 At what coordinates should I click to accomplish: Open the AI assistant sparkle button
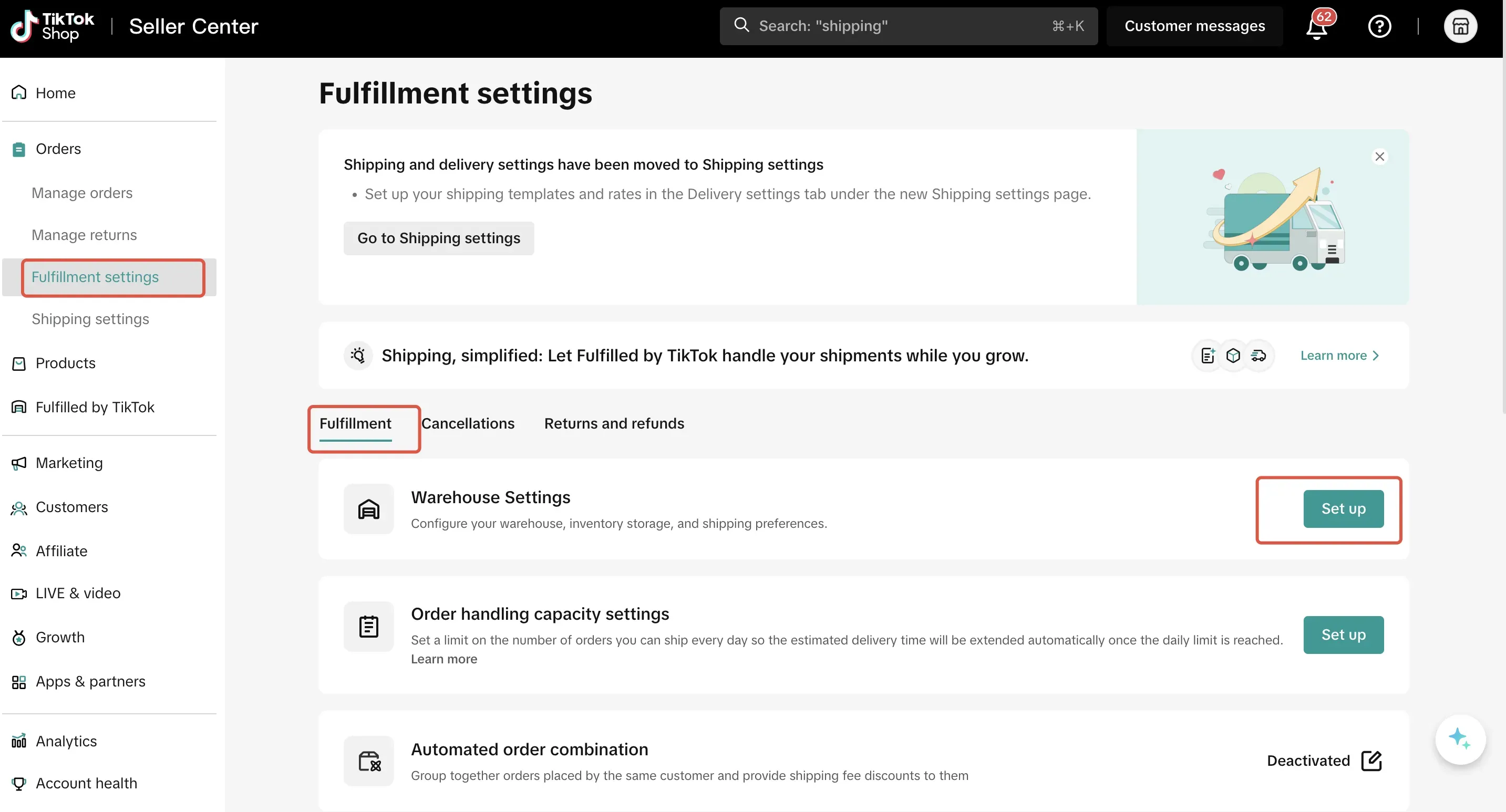coord(1460,739)
